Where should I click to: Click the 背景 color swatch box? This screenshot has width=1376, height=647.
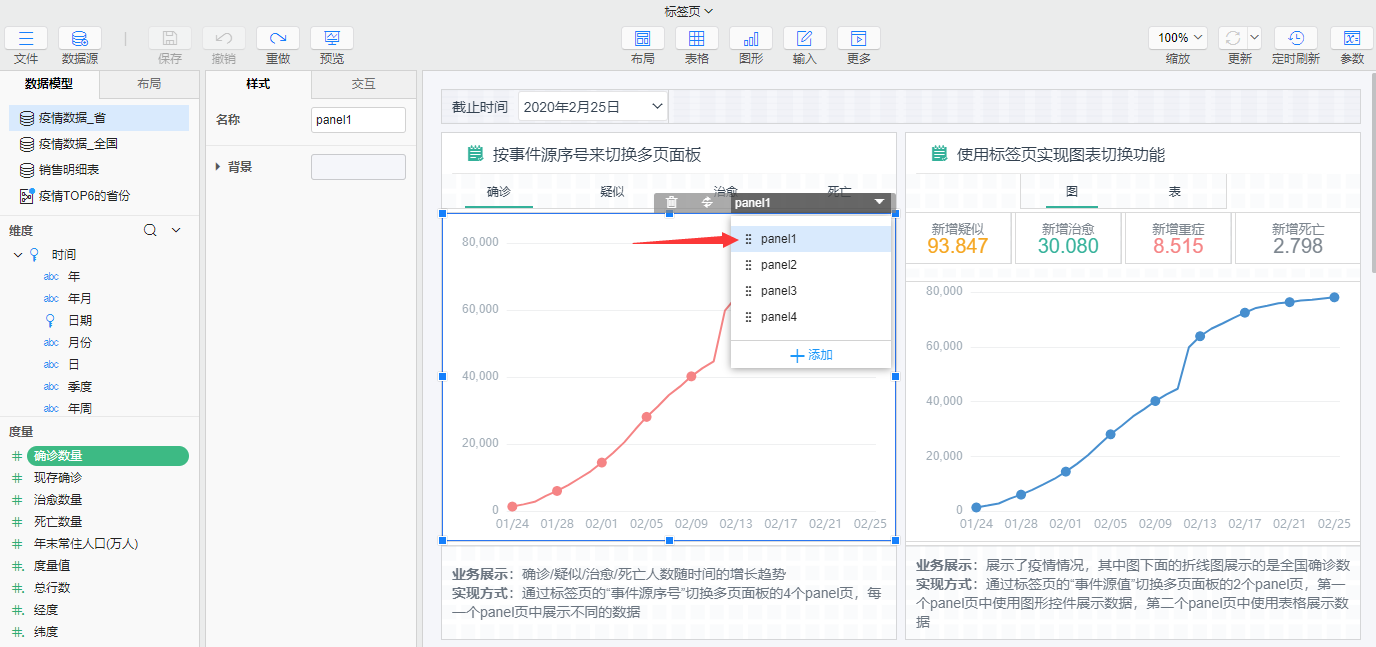(358, 167)
